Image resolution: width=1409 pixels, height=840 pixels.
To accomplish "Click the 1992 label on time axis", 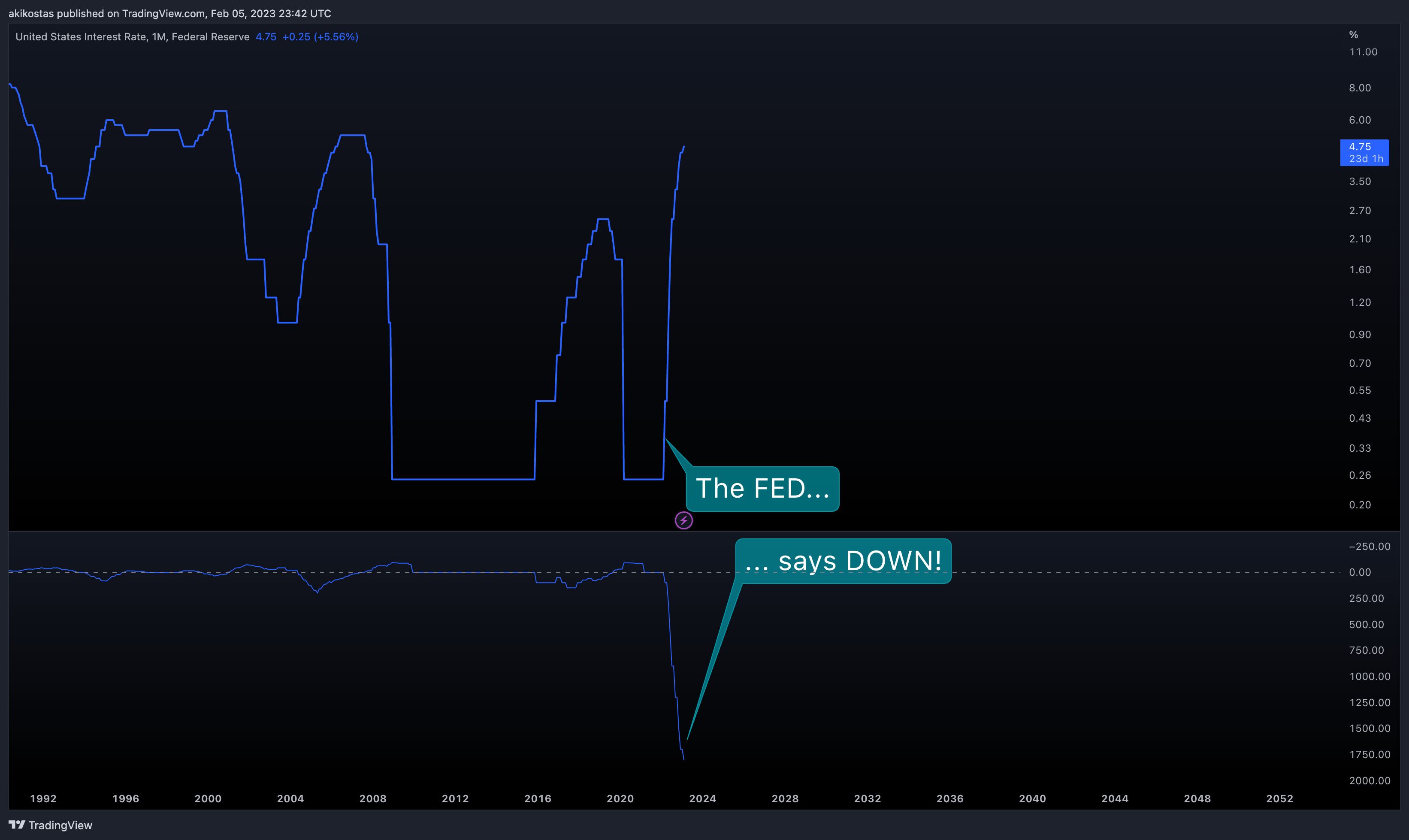I will (44, 799).
